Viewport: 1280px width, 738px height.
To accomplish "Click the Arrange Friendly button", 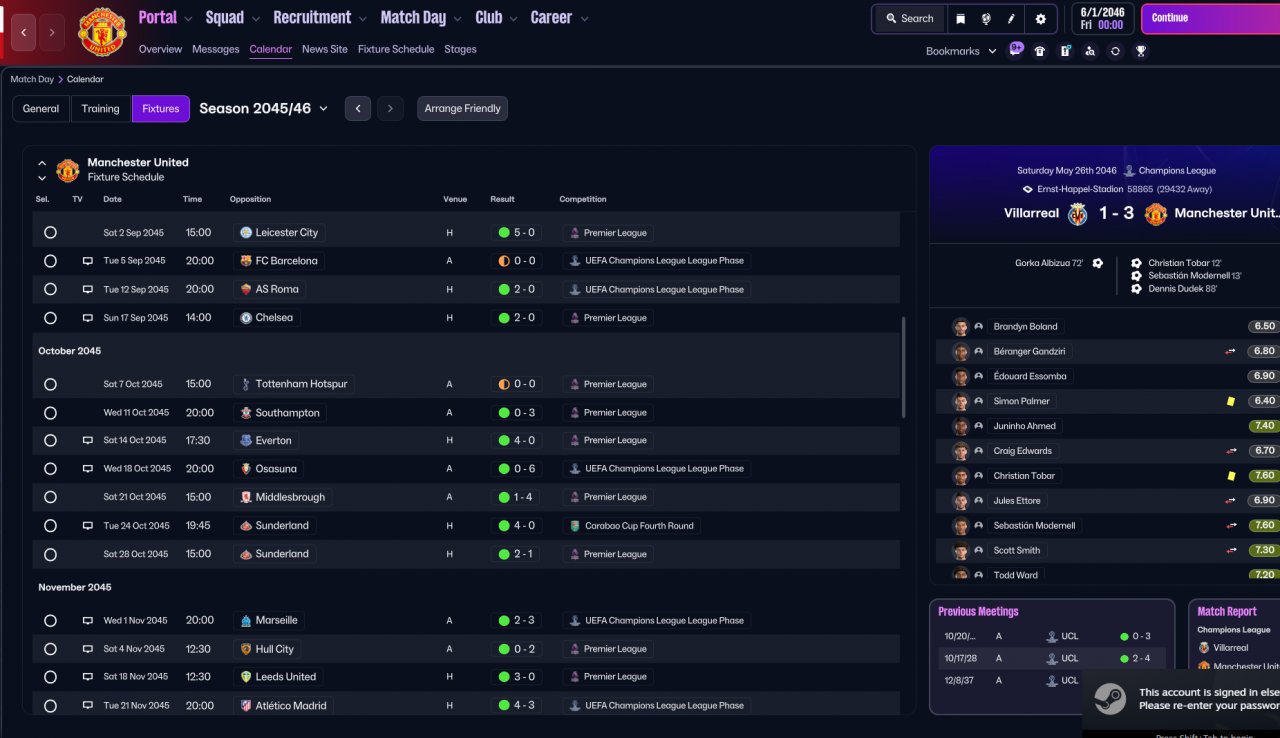I will coord(462,108).
